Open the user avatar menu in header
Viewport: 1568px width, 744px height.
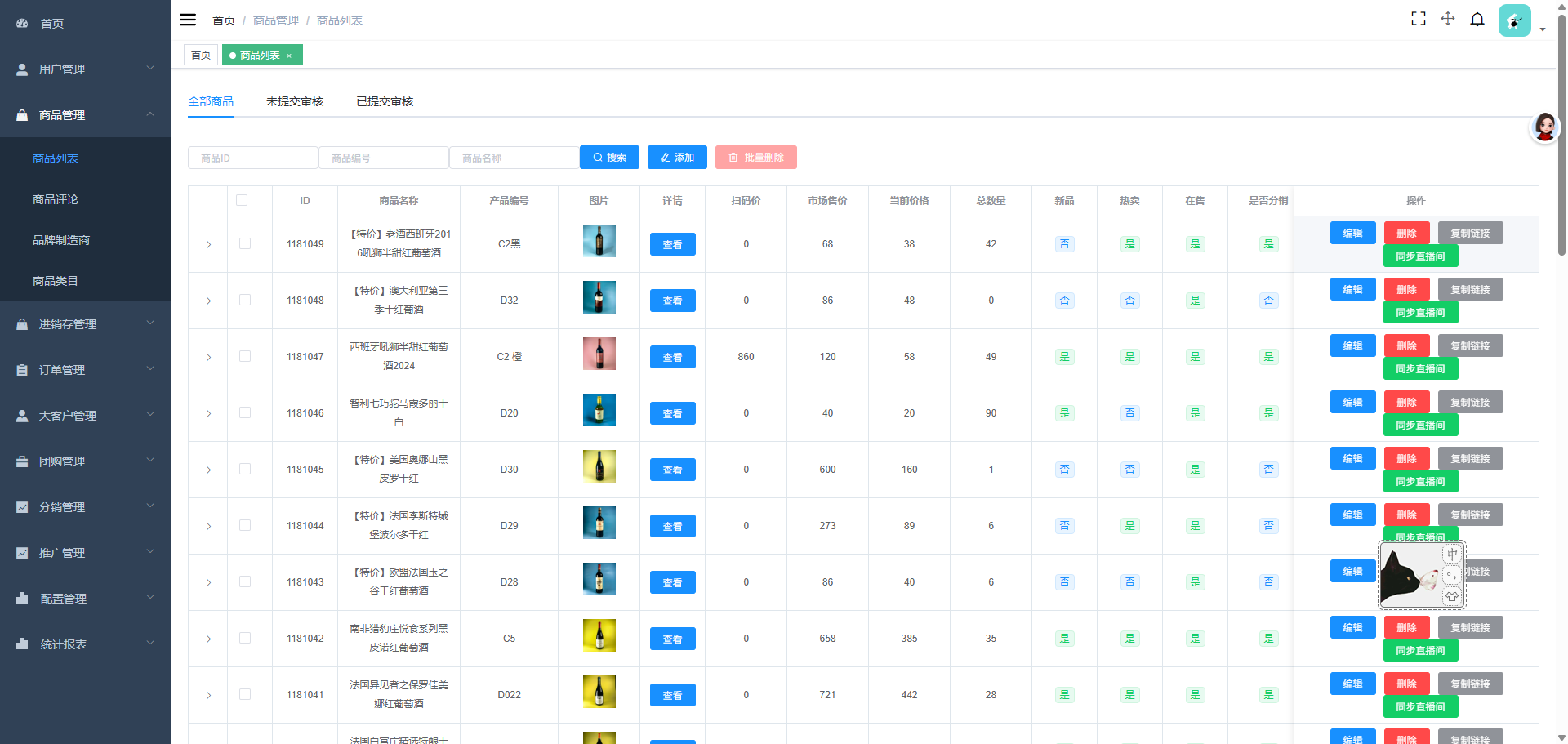pyautogui.click(x=1515, y=20)
